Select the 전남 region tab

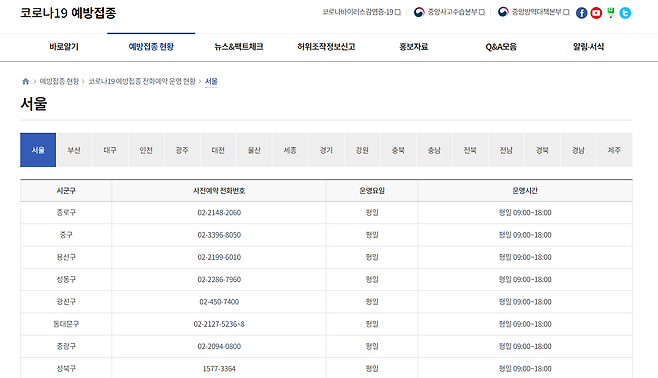click(506, 150)
